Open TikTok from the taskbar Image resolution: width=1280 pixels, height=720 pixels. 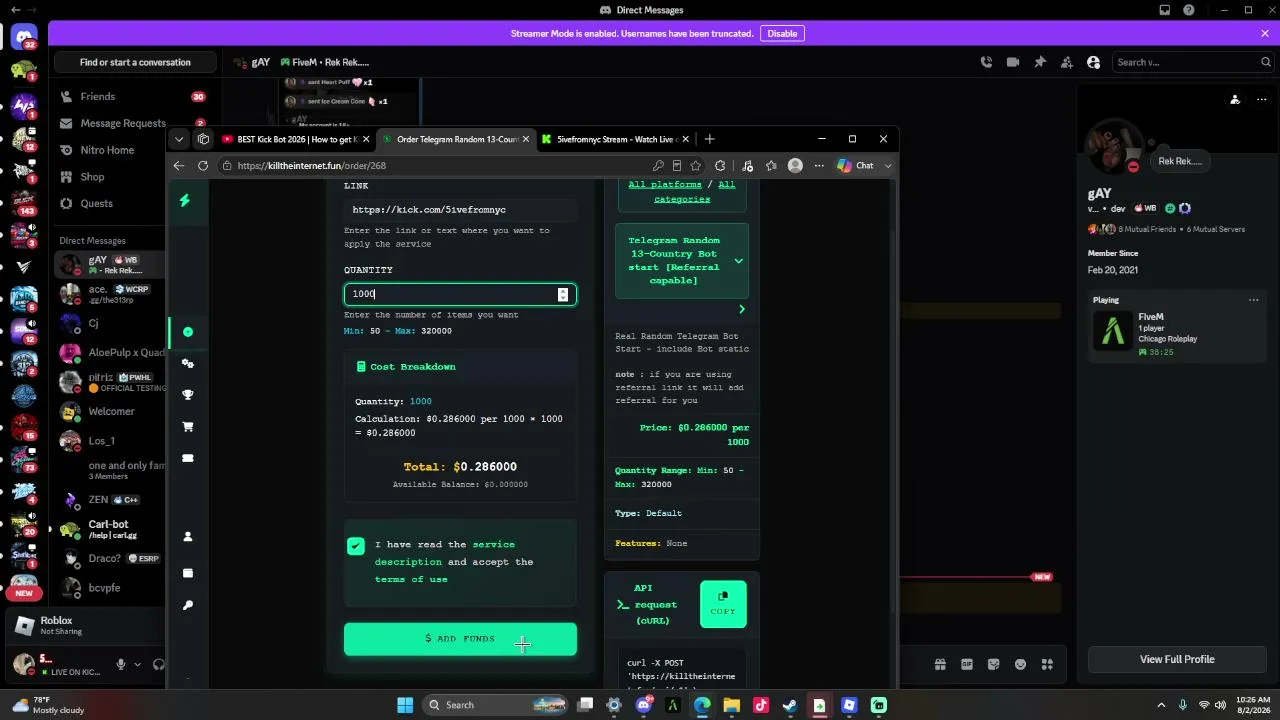pyautogui.click(x=761, y=705)
